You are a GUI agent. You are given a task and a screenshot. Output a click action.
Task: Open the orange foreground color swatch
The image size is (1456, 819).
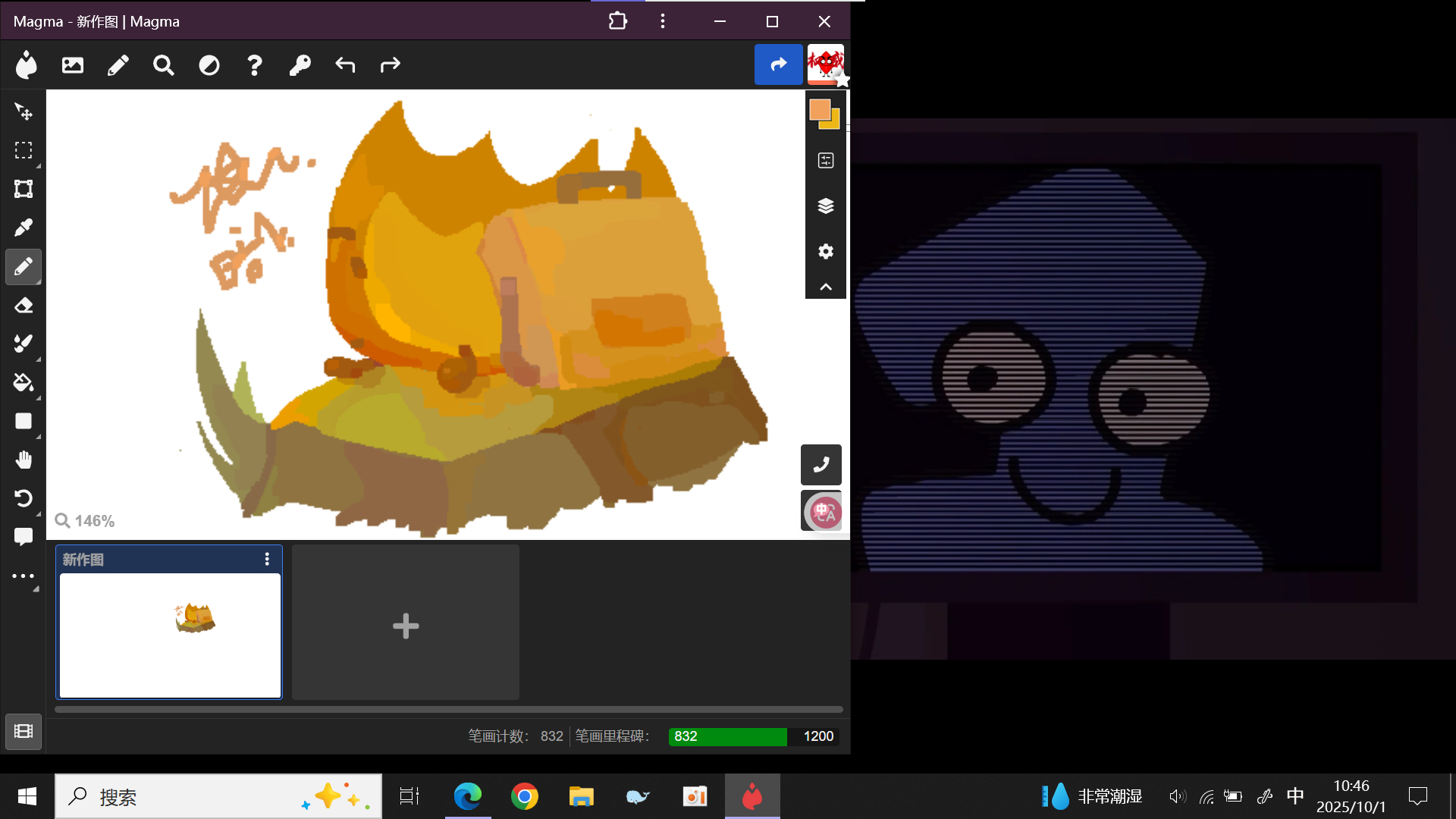[819, 110]
